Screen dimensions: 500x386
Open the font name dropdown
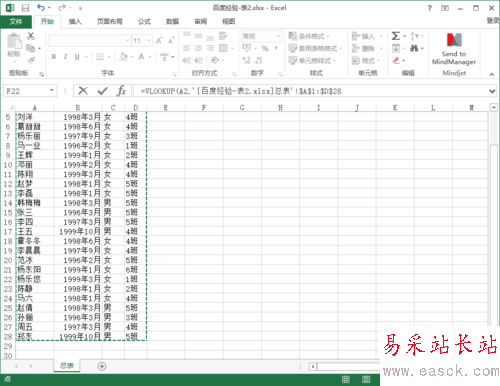(127, 41)
